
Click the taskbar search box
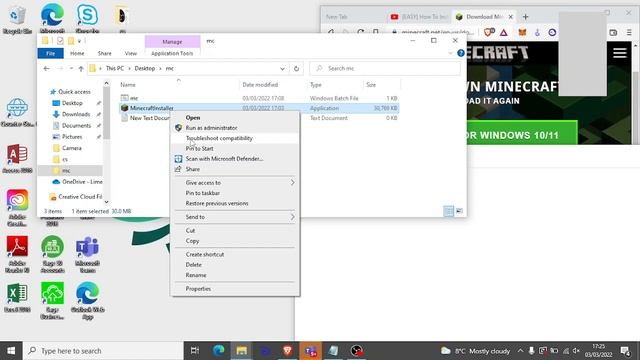coord(103,351)
